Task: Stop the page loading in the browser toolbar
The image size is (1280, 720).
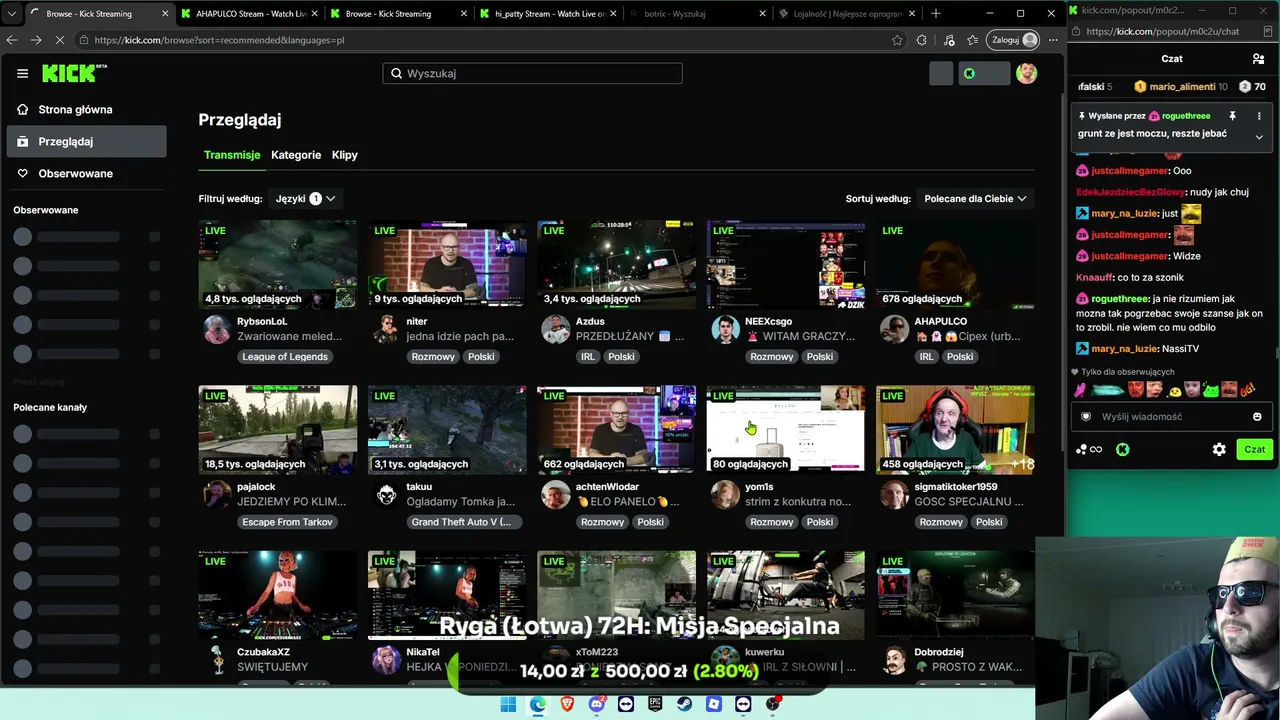Action: pos(60,40)
